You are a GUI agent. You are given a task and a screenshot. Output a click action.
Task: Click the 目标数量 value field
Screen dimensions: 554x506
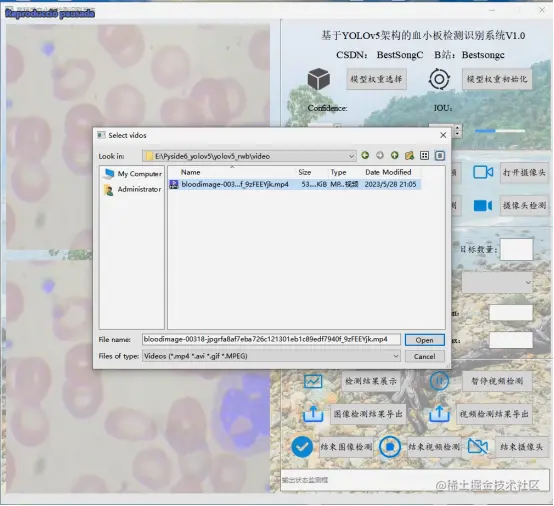[517, 249]
